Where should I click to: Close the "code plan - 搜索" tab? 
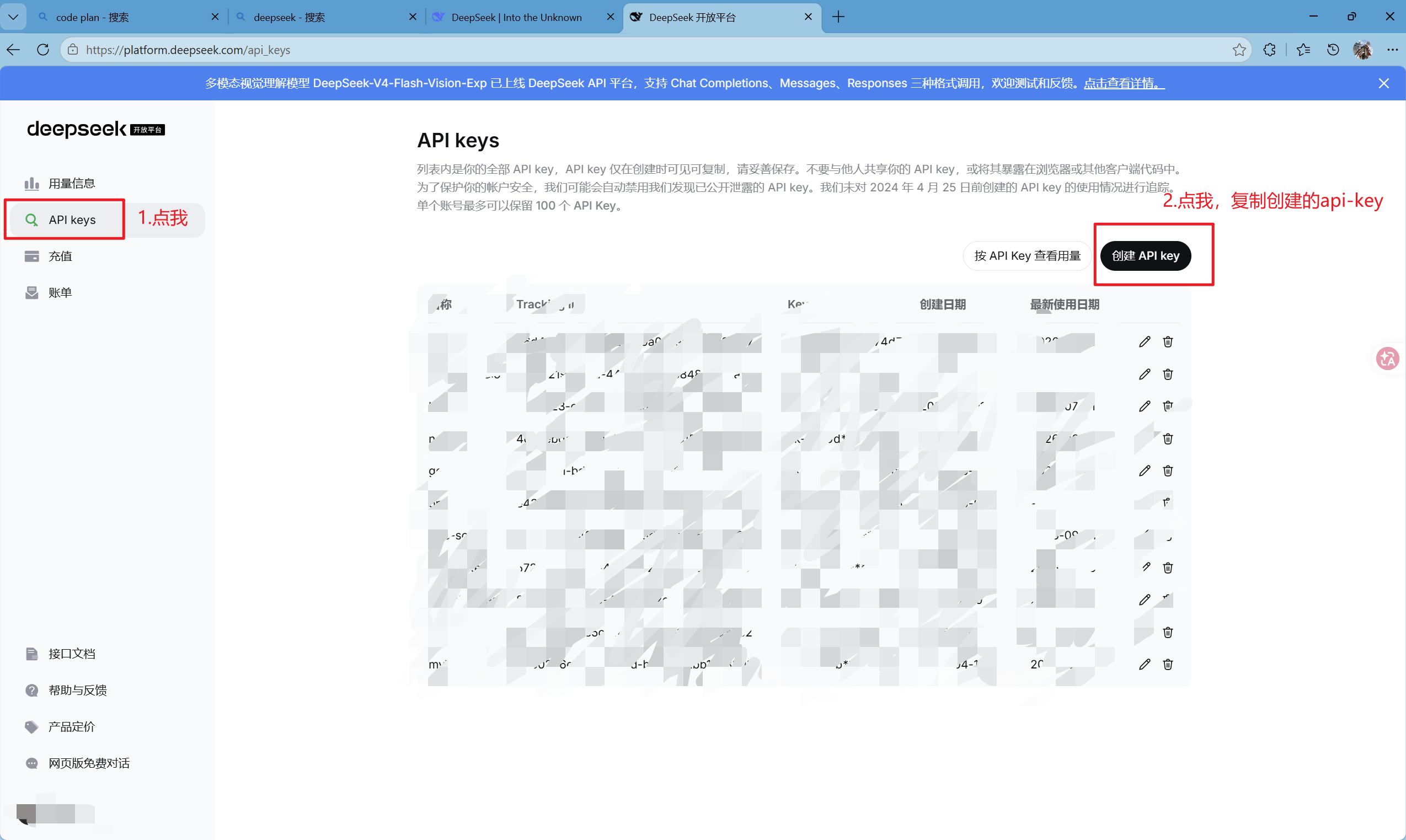[215, 17]
